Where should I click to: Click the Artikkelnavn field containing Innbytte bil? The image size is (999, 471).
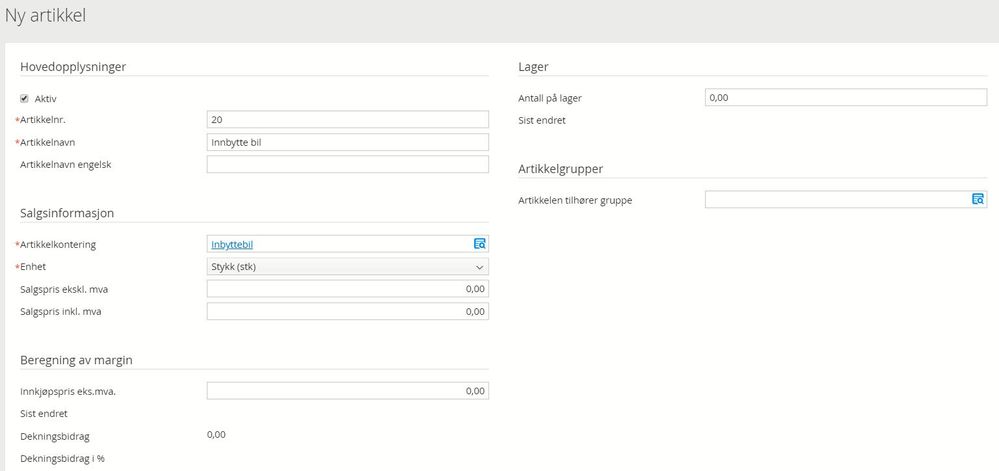[347, 142]
